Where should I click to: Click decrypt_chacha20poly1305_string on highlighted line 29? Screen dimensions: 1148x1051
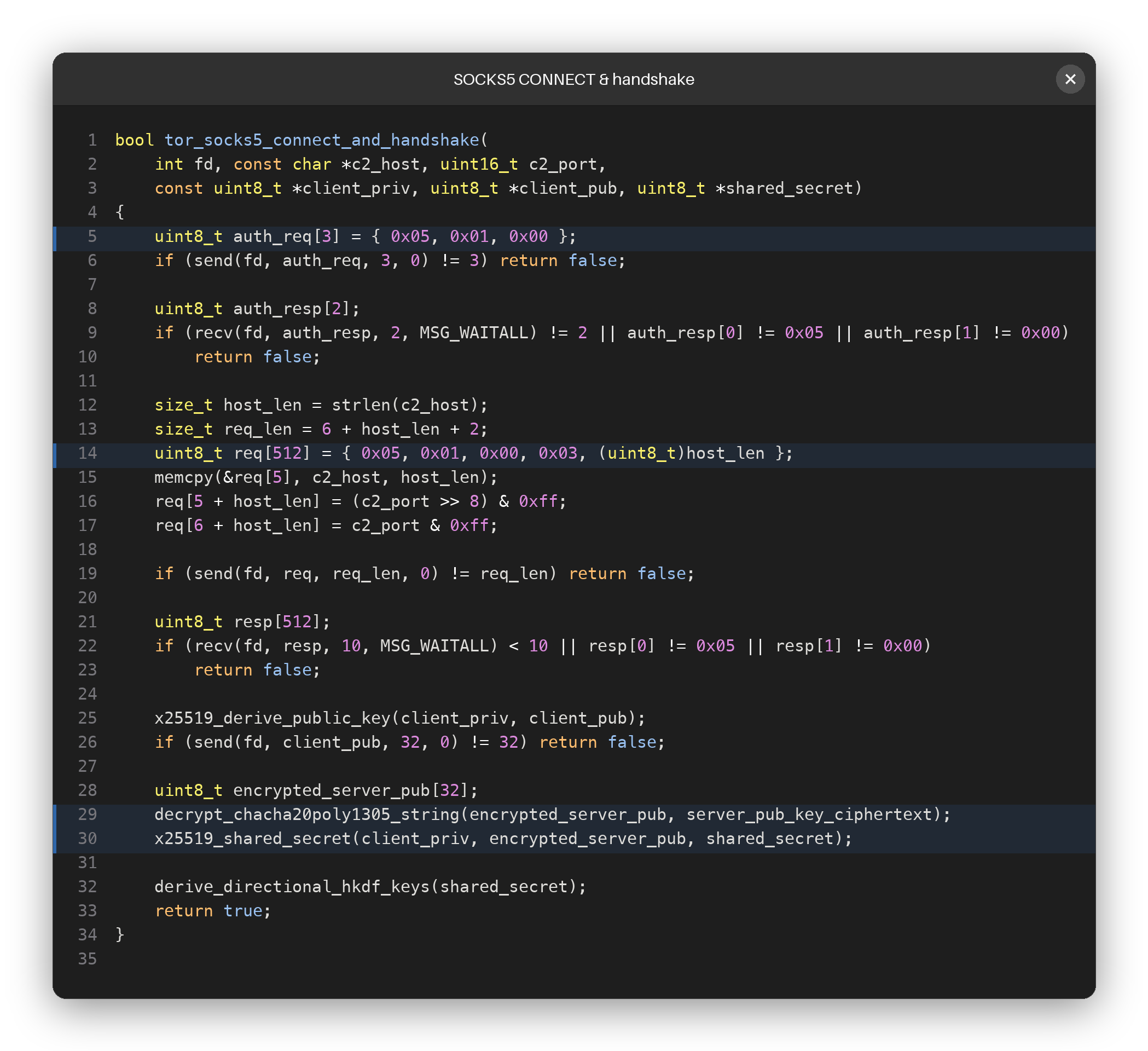point(307,814)
